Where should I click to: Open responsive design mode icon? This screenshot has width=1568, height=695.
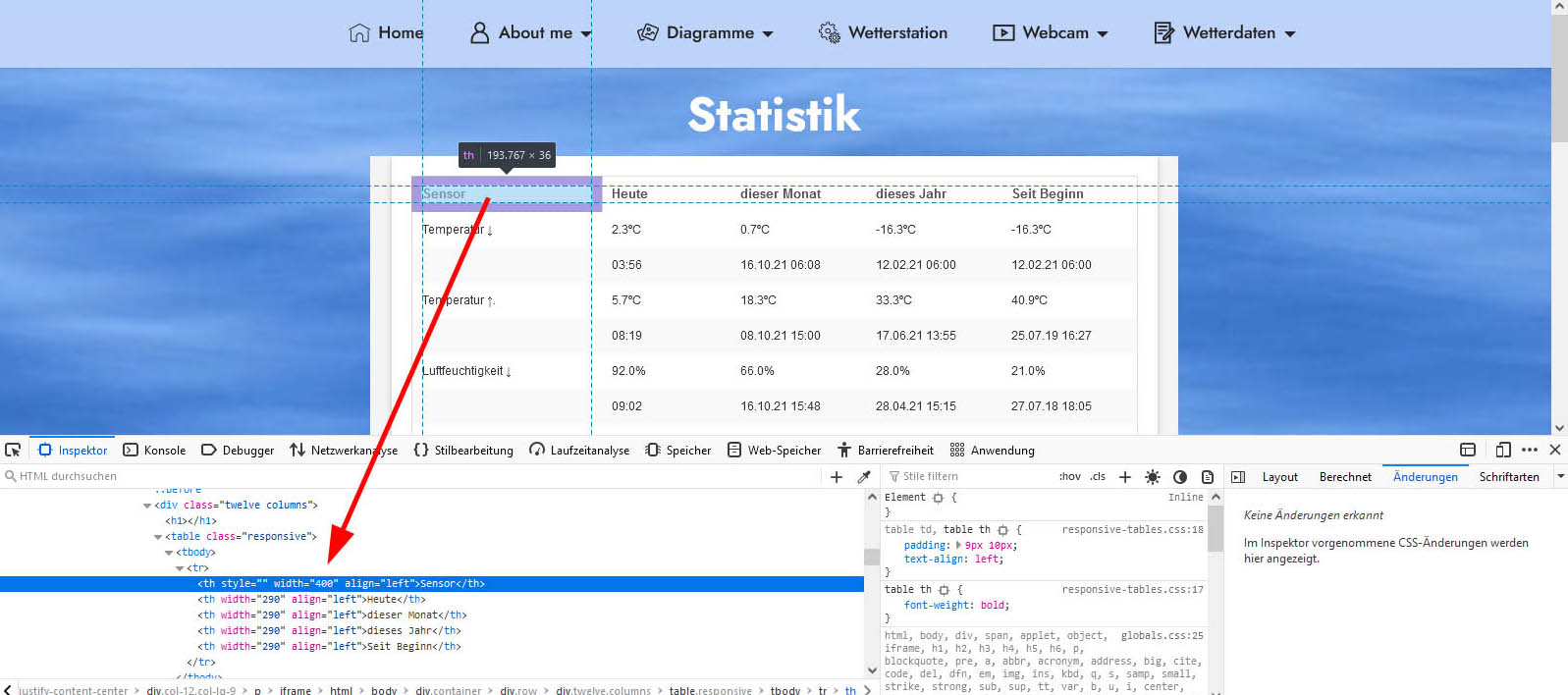(1503, 450)
